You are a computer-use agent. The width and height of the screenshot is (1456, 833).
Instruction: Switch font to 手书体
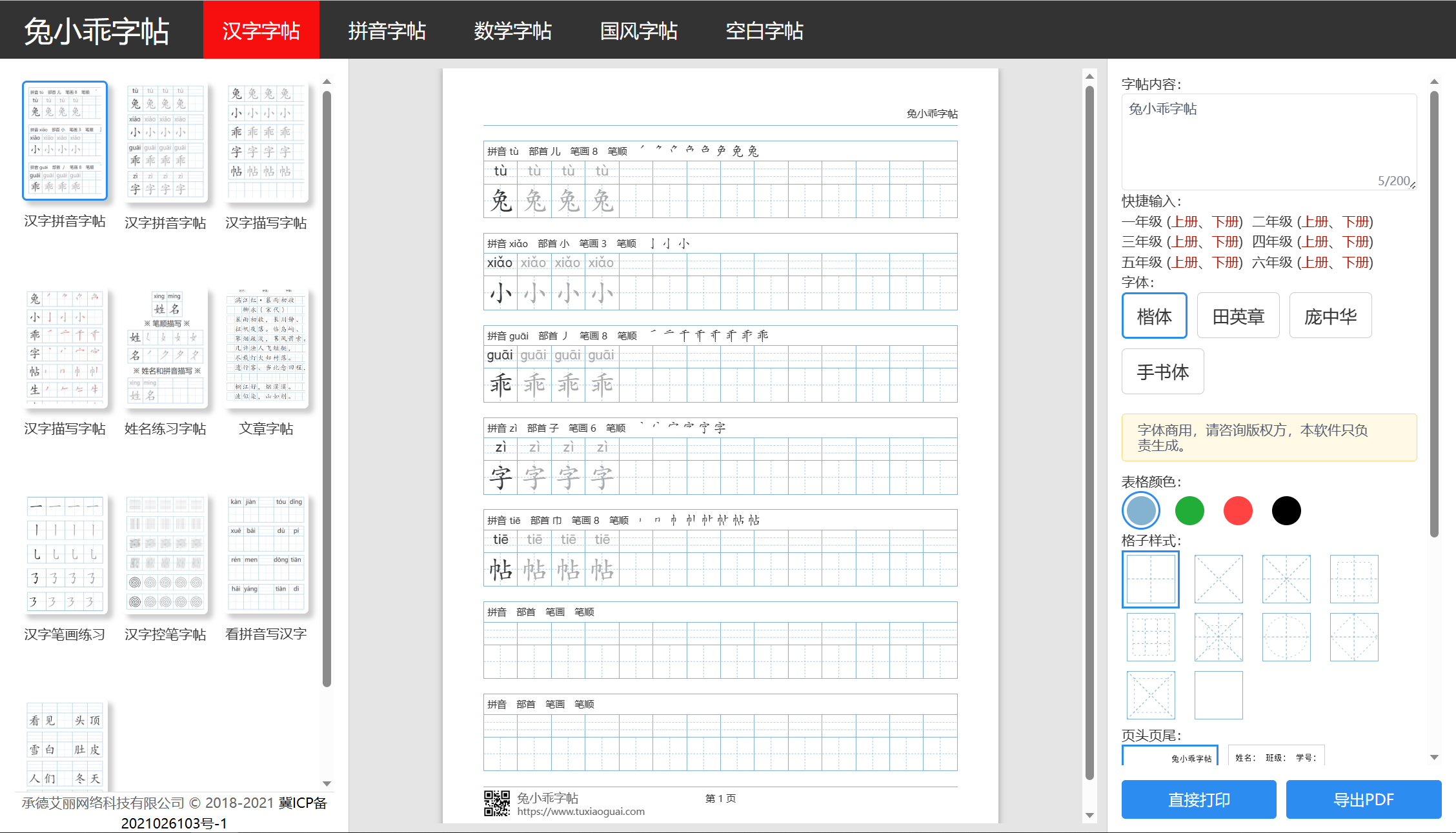[1162, 371]
